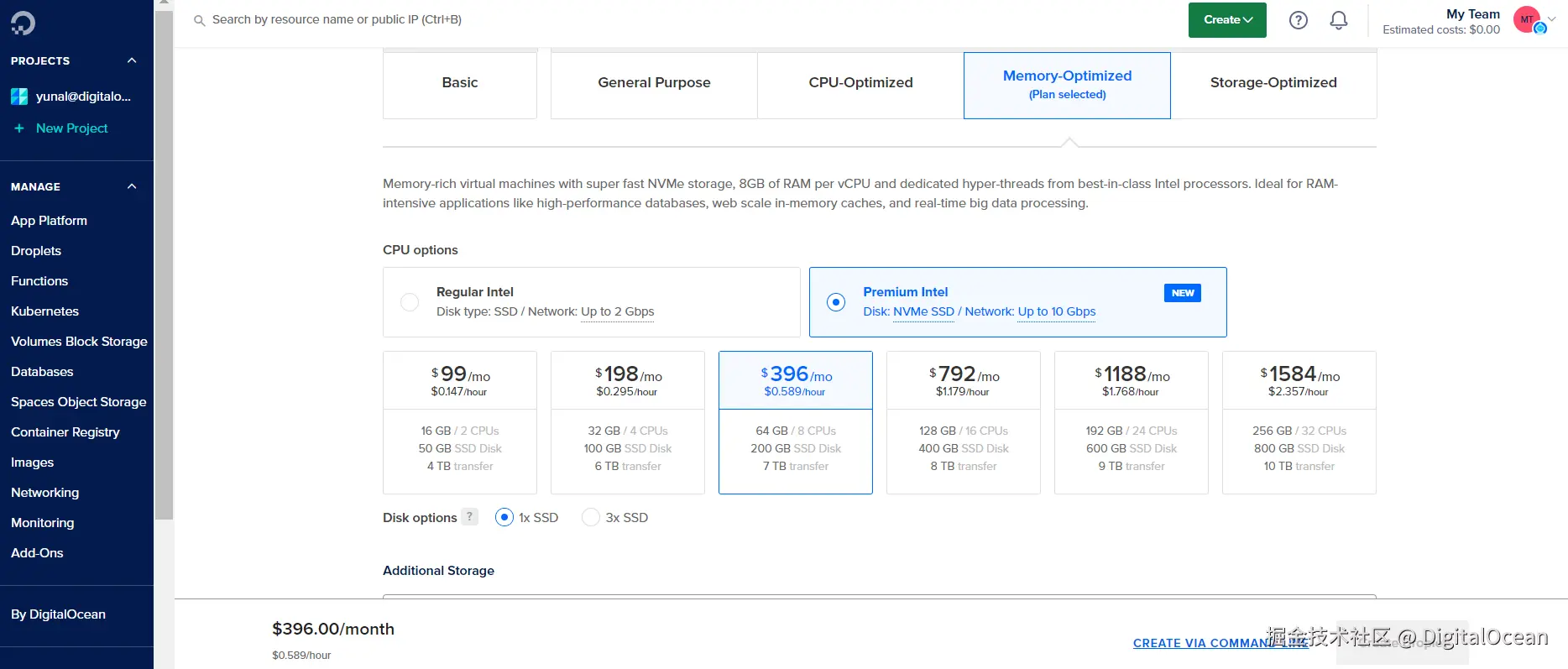Open Monitoring in sidebar
Viewport: 1568px width, 669px height.
click(42, 523)
